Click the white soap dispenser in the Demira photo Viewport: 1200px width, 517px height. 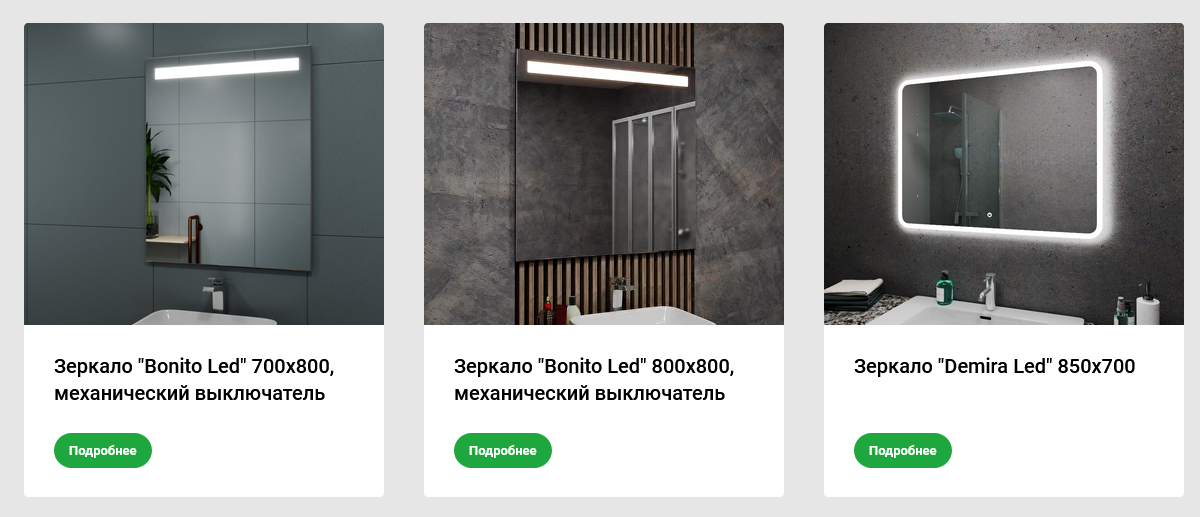click(1147, 303)
